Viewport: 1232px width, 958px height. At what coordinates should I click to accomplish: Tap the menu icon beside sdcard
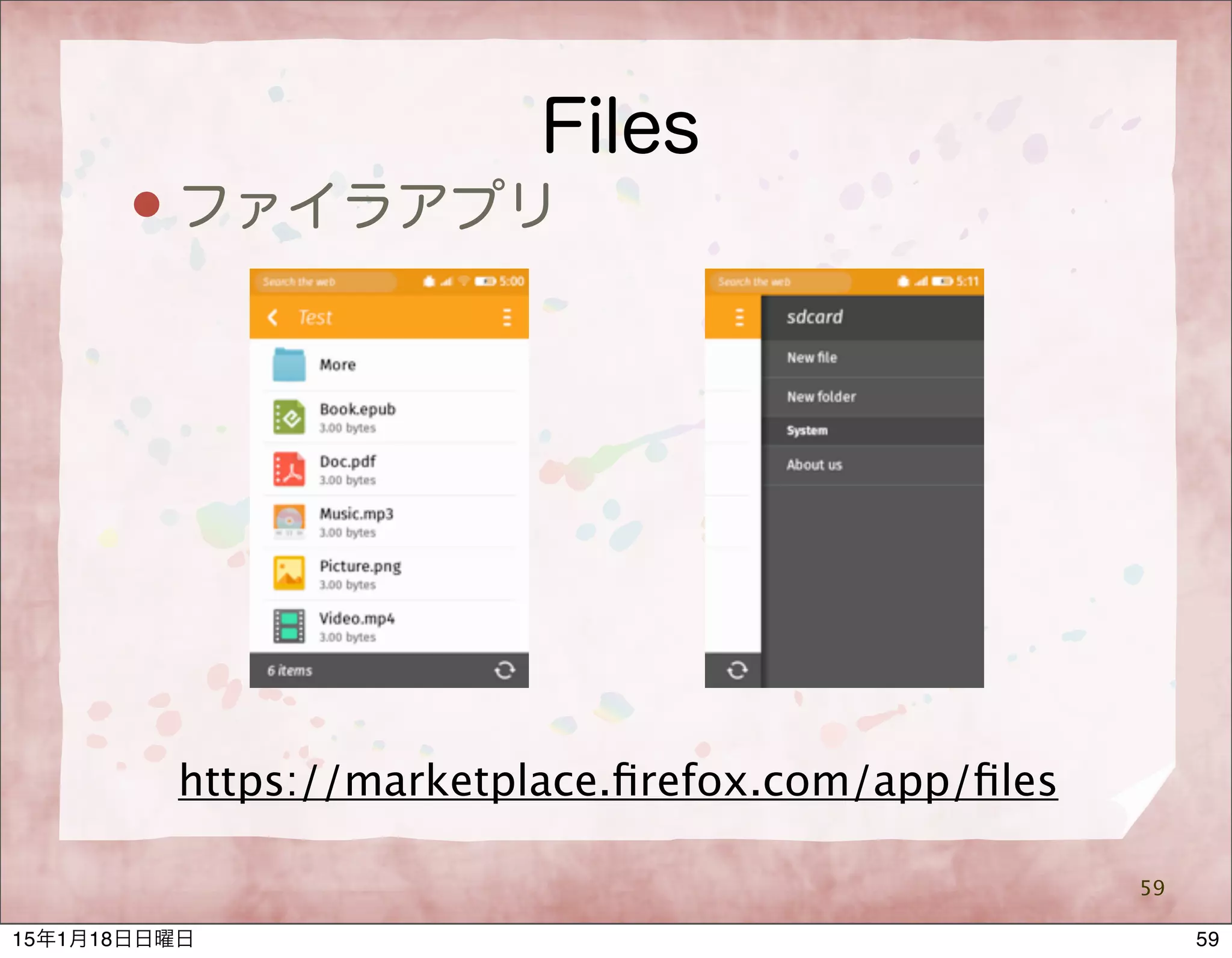tap(739, 317)
